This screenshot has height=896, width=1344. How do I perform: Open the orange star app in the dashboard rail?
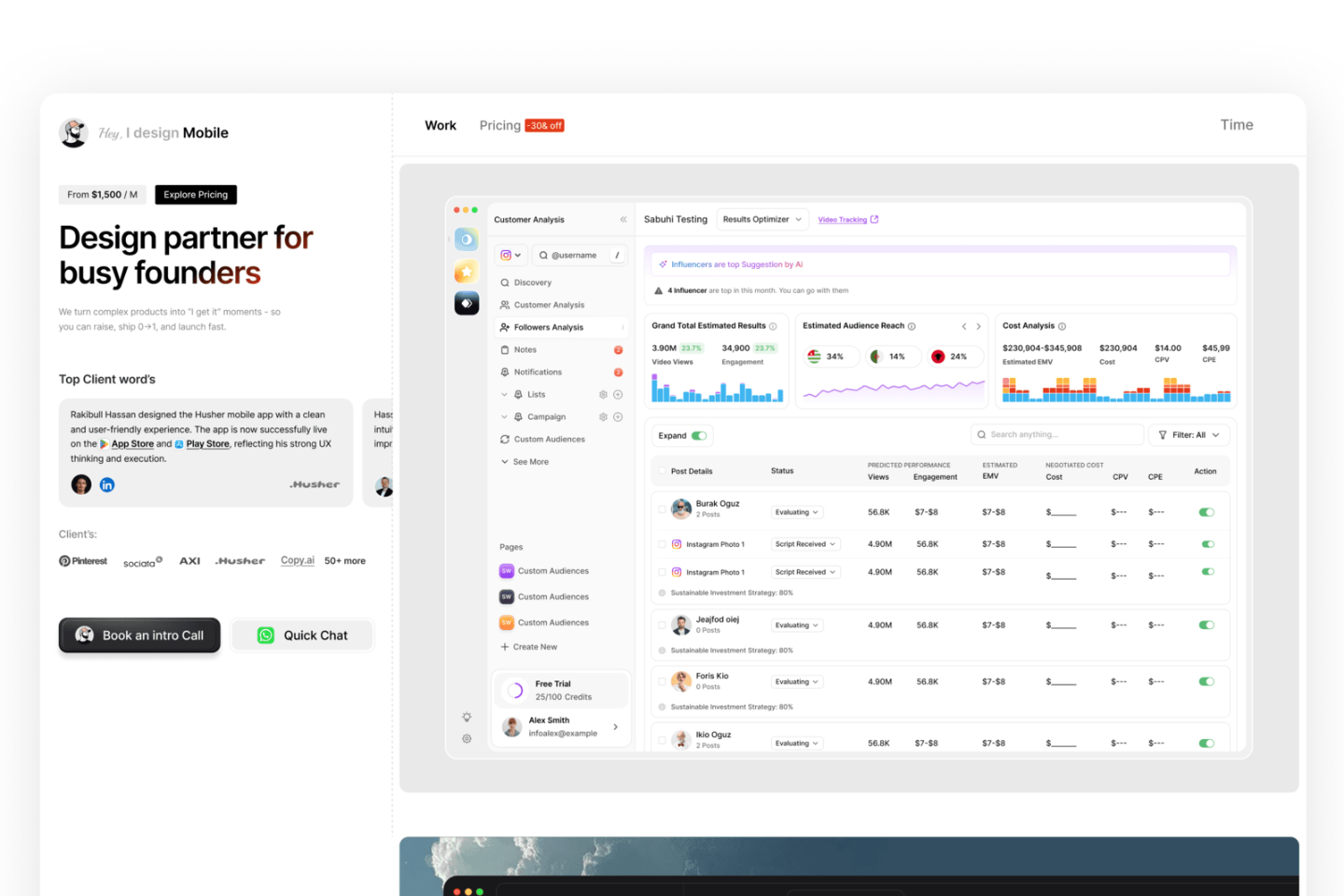[x=467, y=272]
